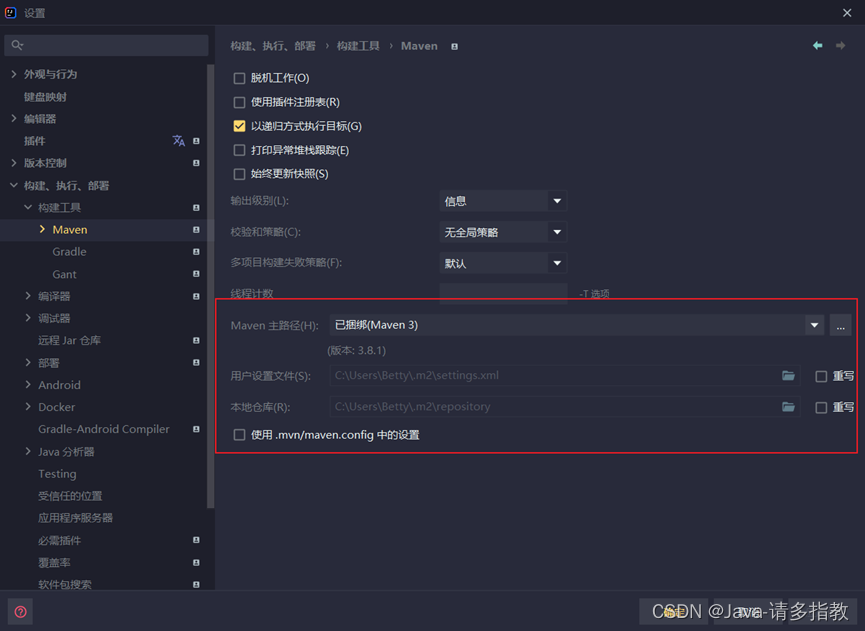Image resolution: width=865 pixels, height=631 pixels.
Task: Click the marker icon beside Gradle-Android Compiler
Action: pos(196,429)
